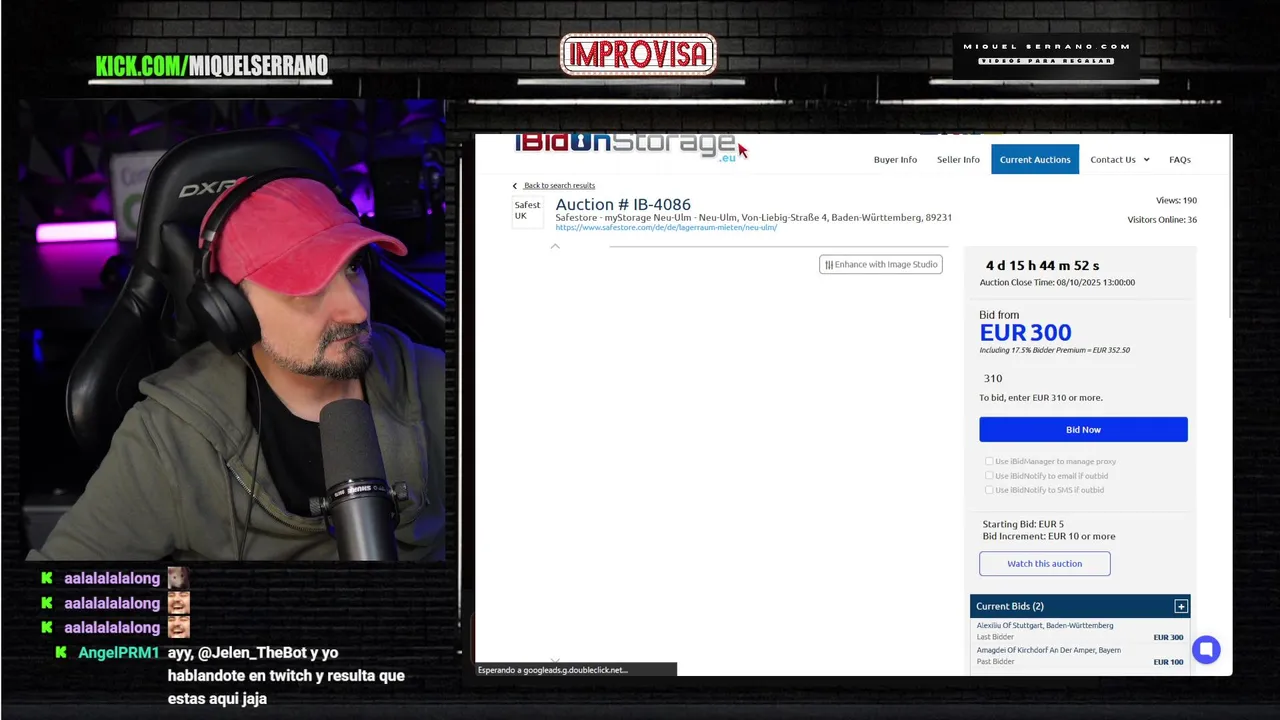Click the Safestore UK seller logo
This screenshot has width=1280, height=720.
pos(527,211)
